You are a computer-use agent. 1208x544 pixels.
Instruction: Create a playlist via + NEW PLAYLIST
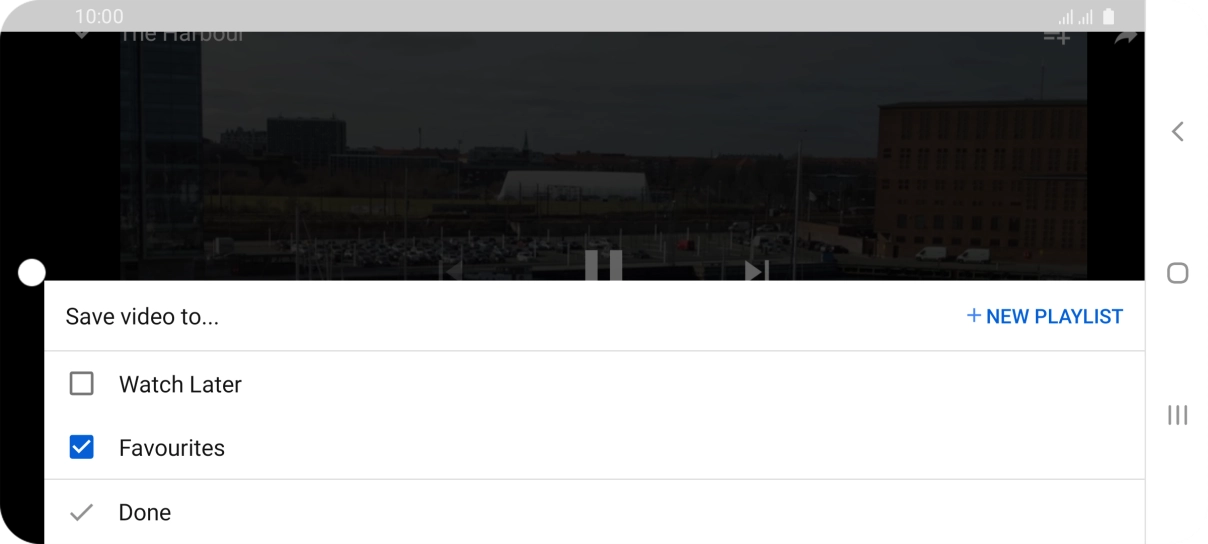point(1044,317)
